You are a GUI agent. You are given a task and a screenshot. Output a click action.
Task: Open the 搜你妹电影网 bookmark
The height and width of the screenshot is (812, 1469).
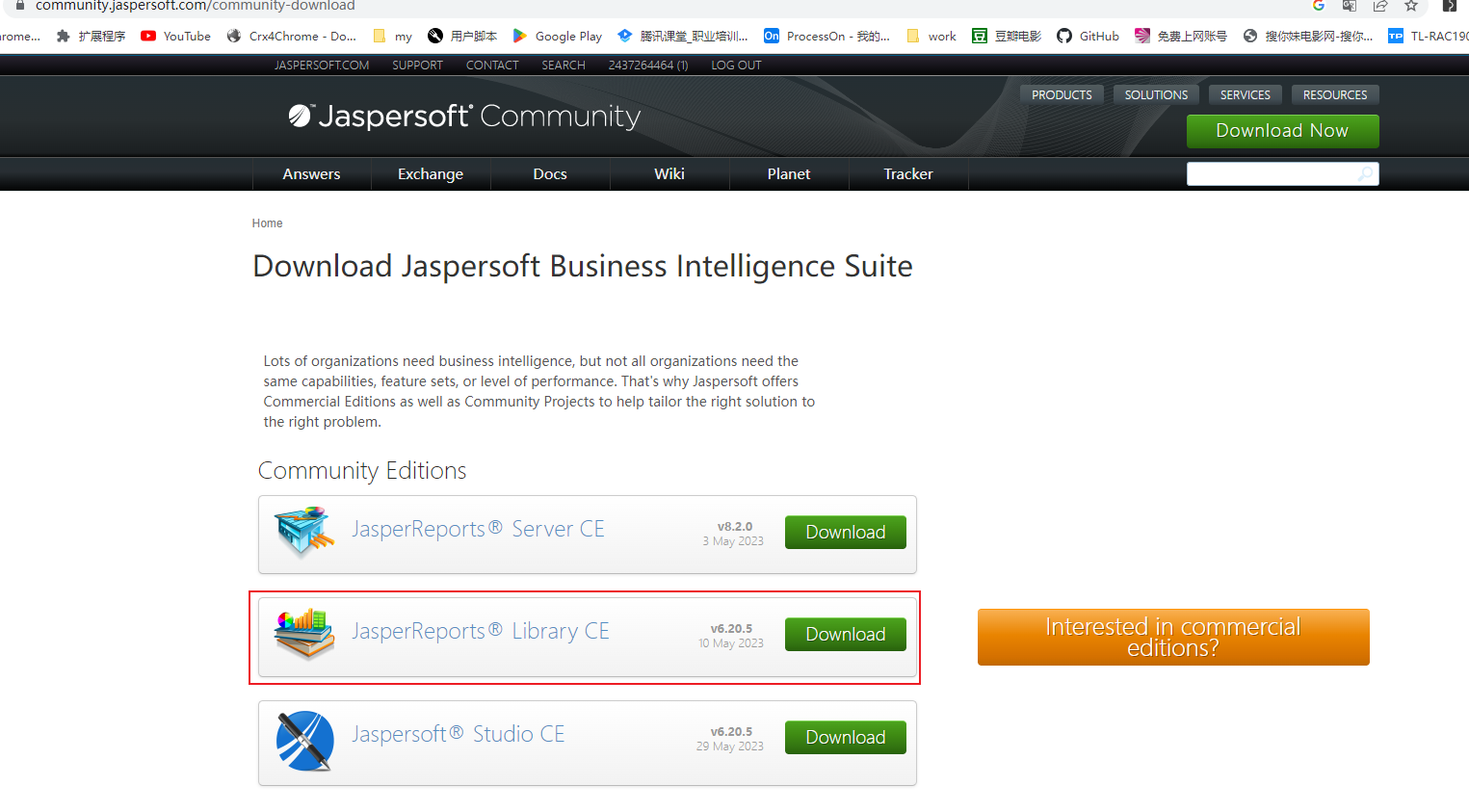point(1308,36)
